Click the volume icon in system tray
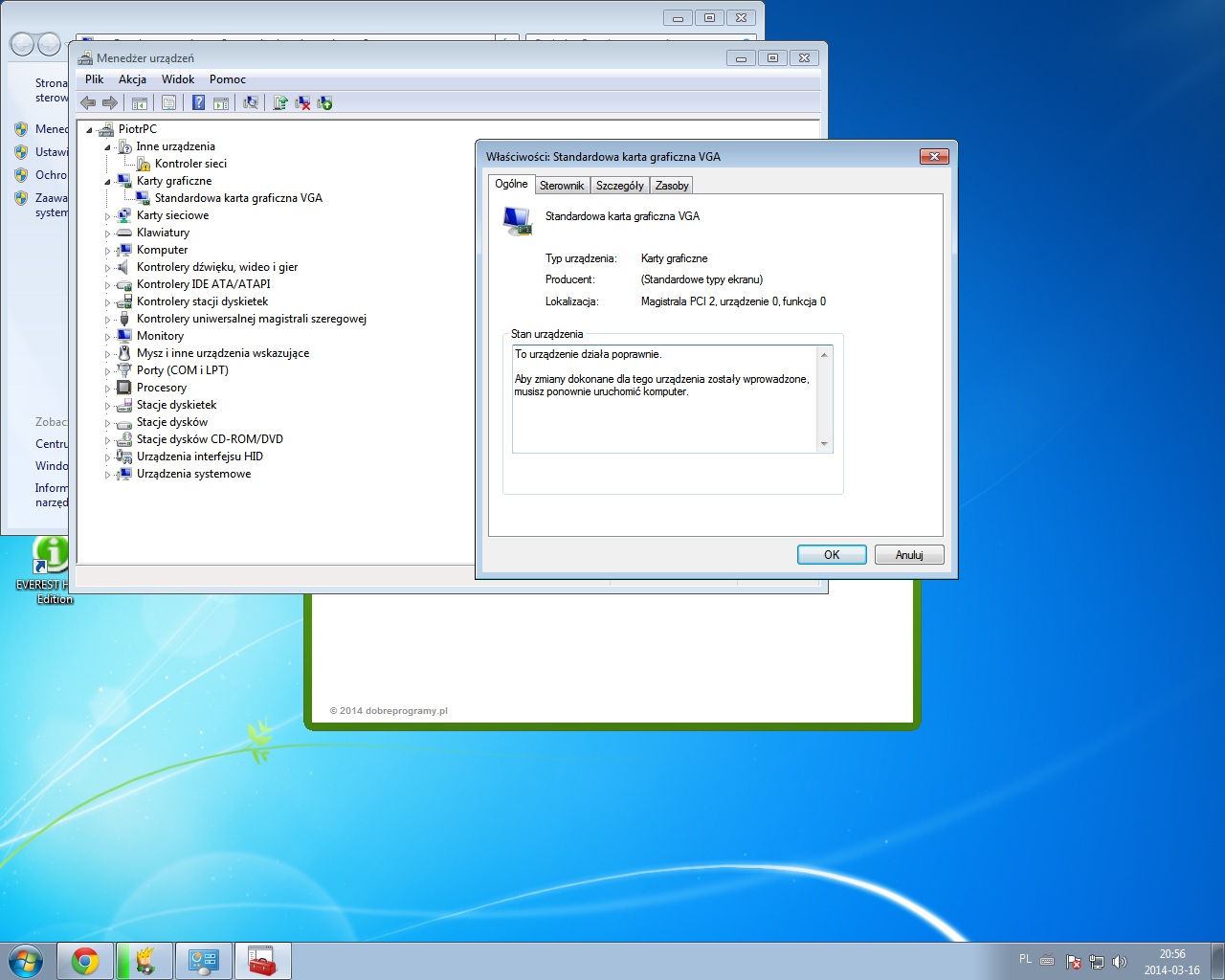 (1121, 960)
